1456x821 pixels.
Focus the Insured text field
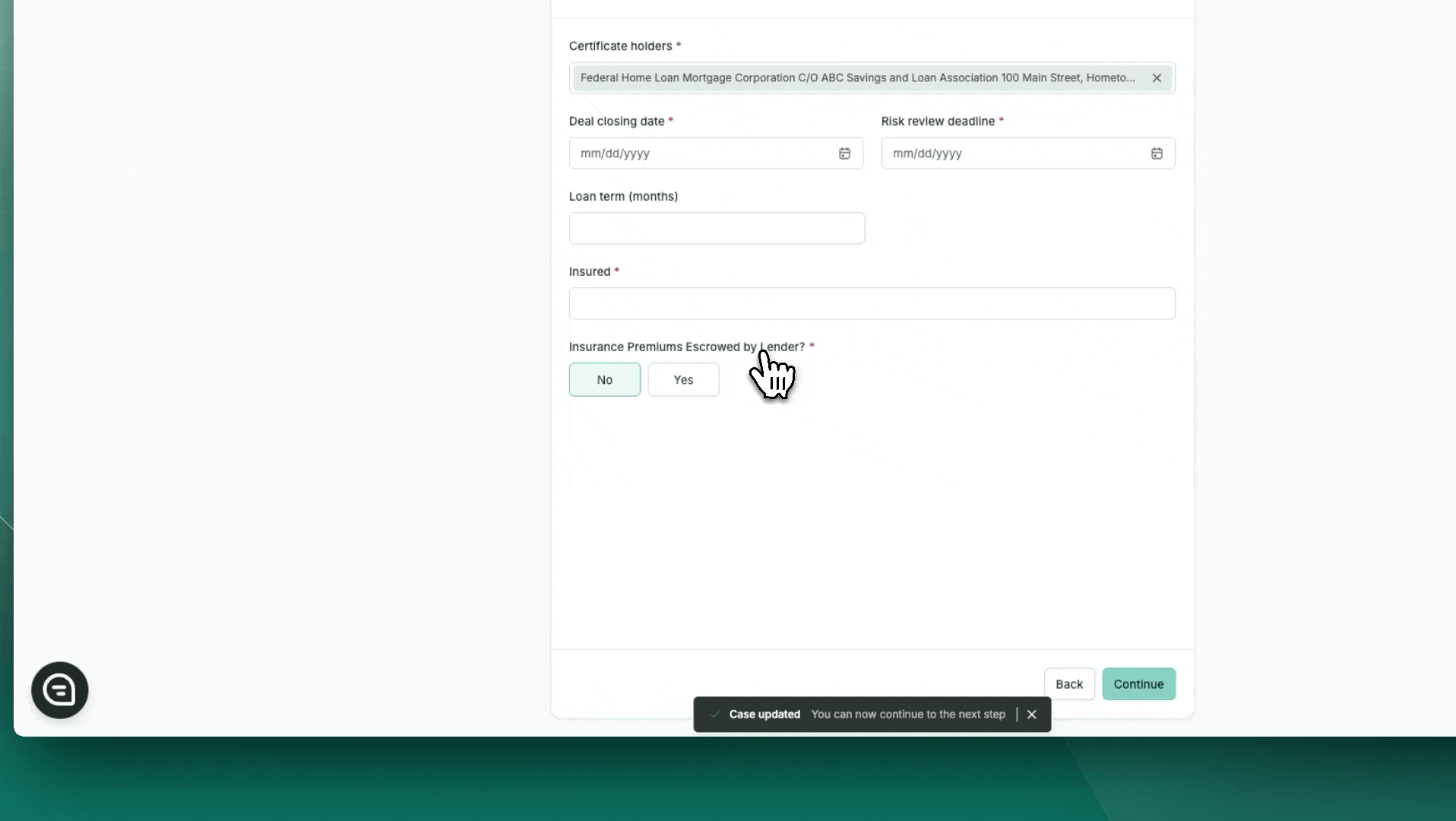[x=872, y=304]
